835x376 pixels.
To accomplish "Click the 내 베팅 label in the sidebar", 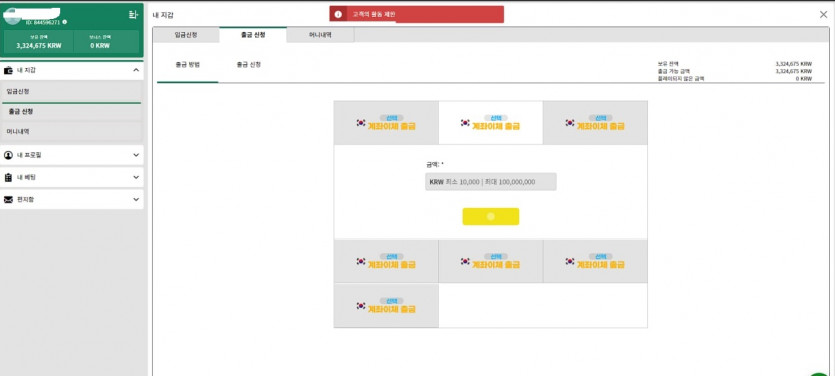I will click(x=26, y=177).
